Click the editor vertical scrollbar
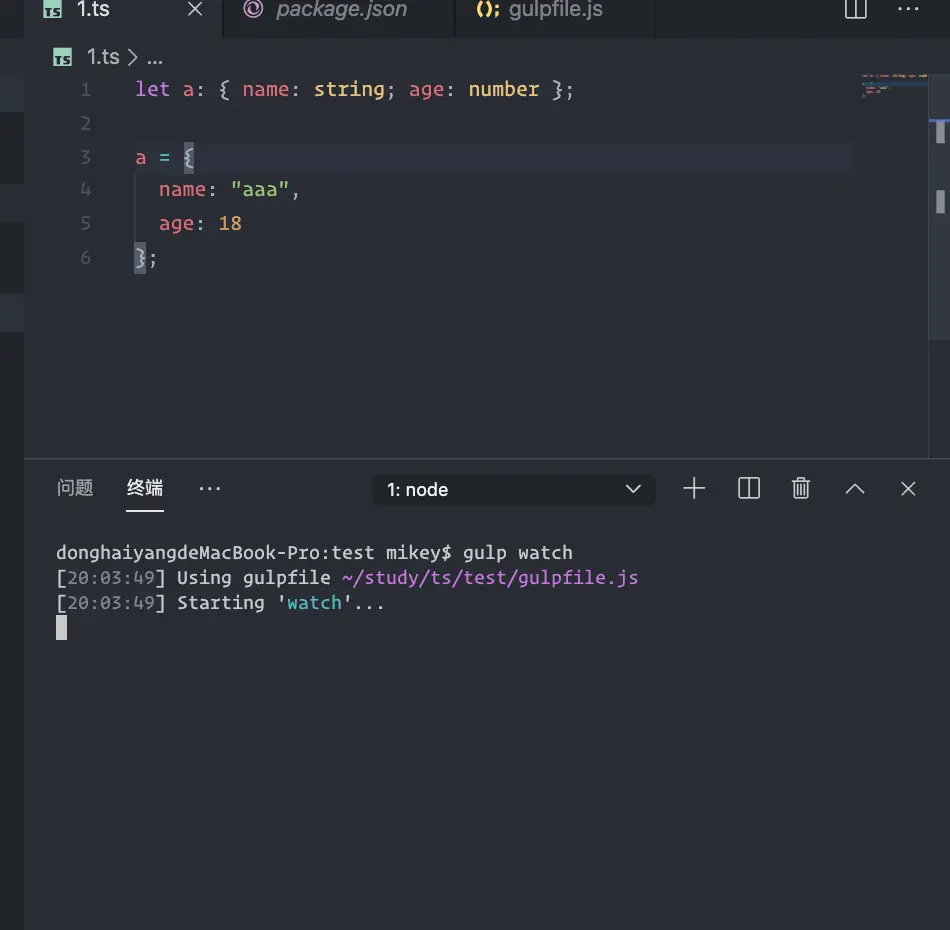The image size is (950, 930). pyautogui.click(x=940, y=206)
